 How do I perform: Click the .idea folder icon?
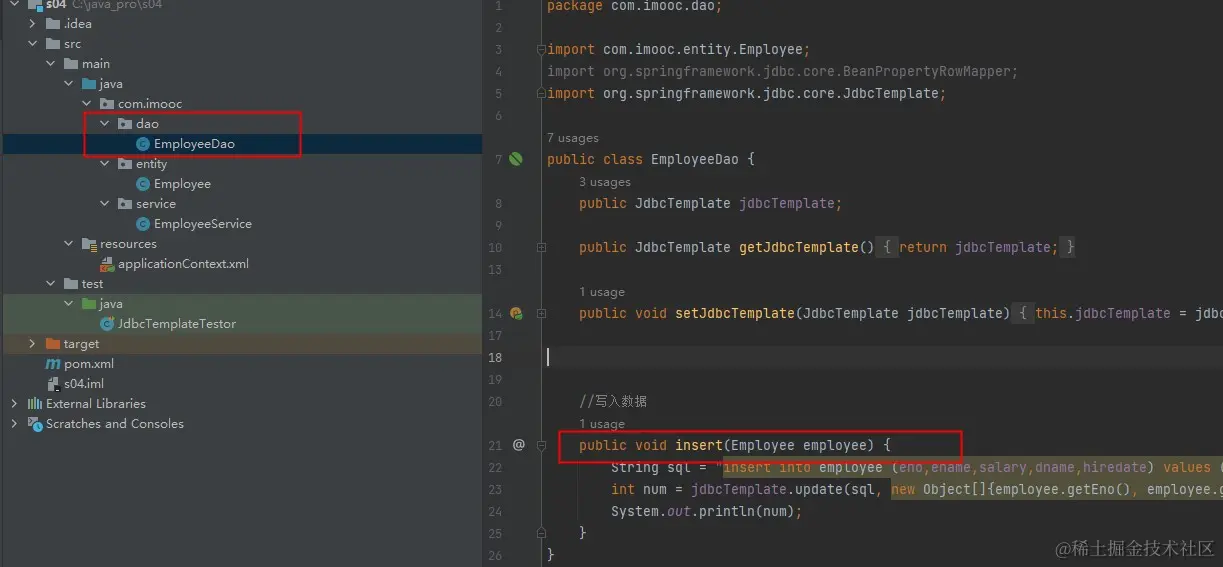click(53, 24)
